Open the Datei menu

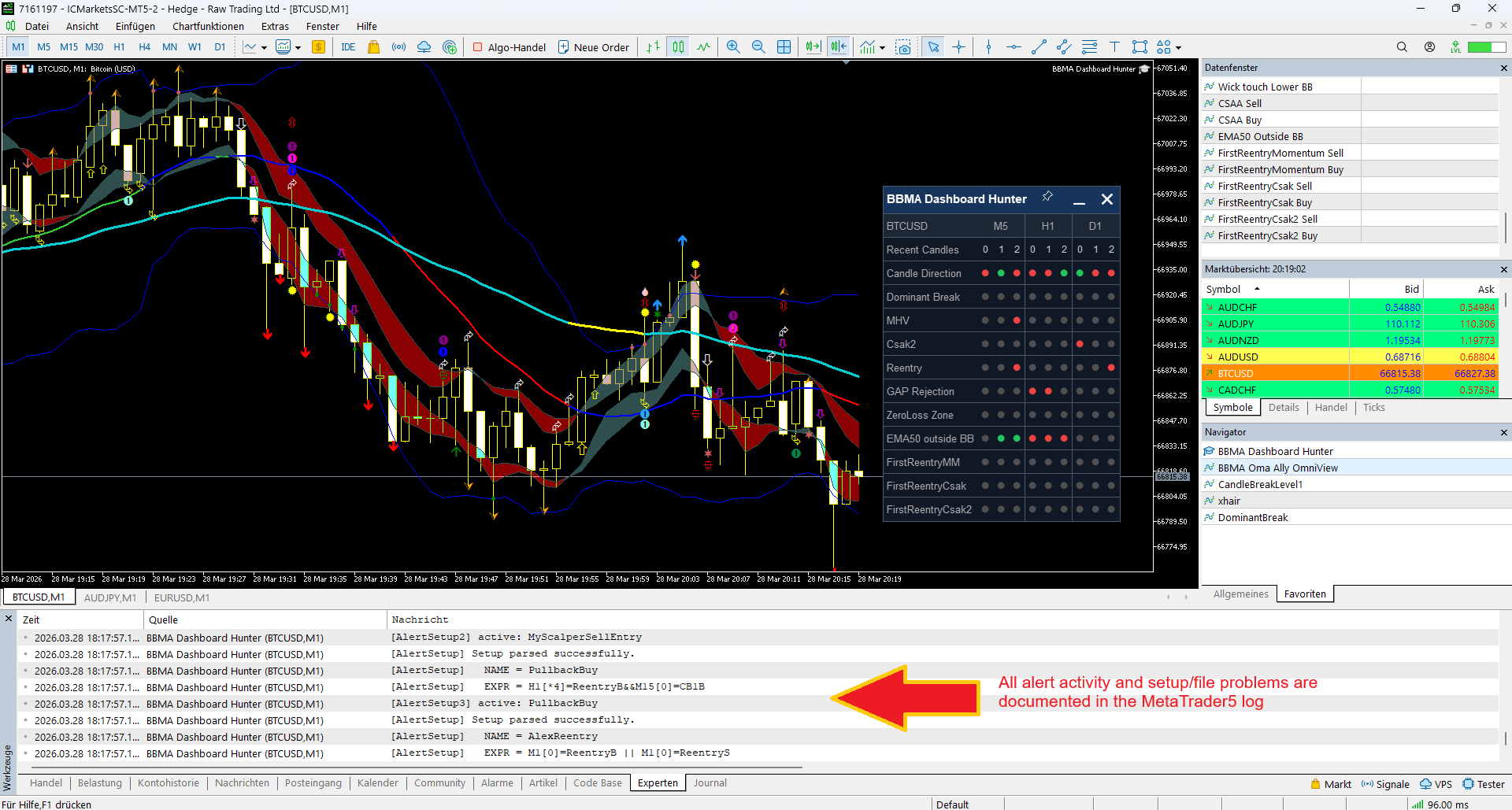[36, 26]
